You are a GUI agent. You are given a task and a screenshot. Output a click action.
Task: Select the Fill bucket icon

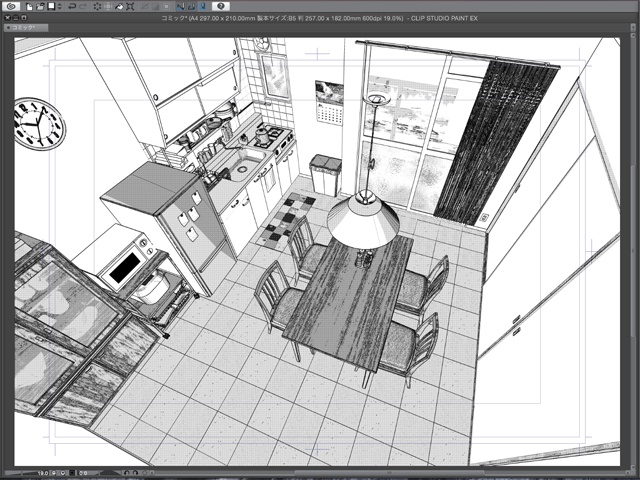click(x=119, y=7)
